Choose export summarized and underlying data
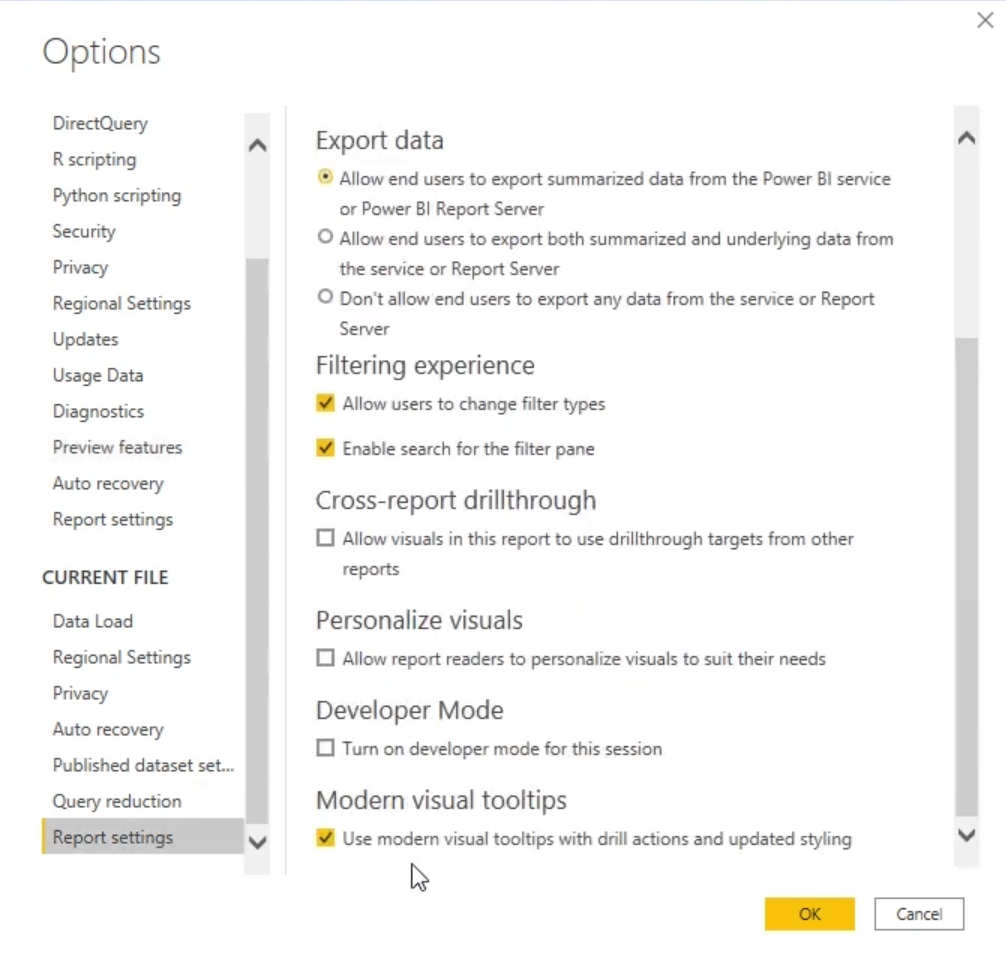The width and height of the screenshot is (1006, 966). 325,237
